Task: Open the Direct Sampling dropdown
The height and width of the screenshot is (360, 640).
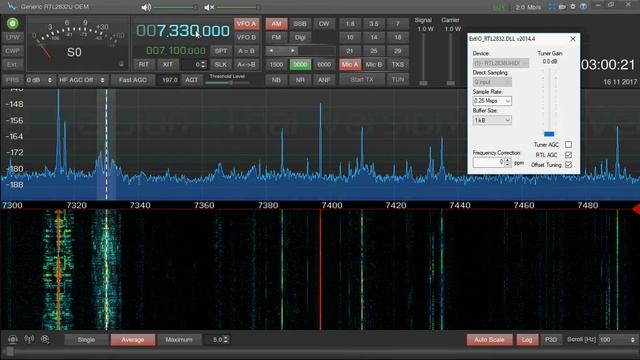Action: 492,82
